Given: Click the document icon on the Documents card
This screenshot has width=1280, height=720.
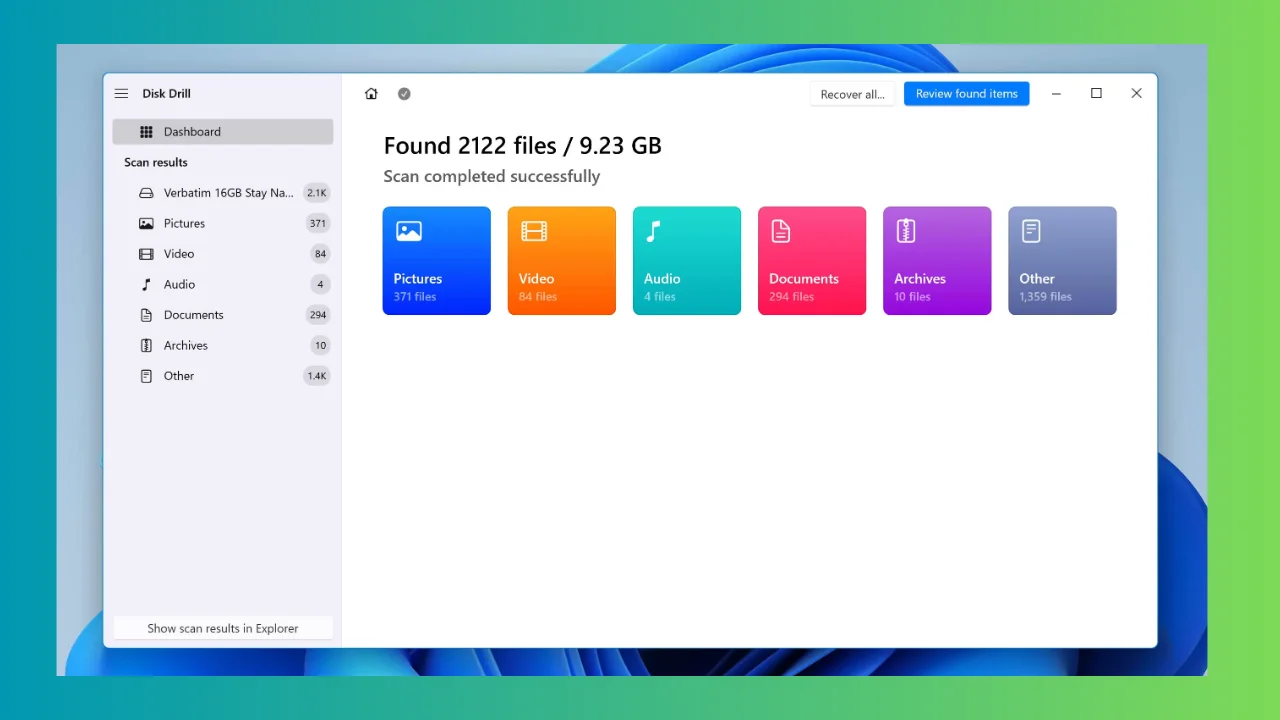Looking at the screenshot, I should 781,231.
